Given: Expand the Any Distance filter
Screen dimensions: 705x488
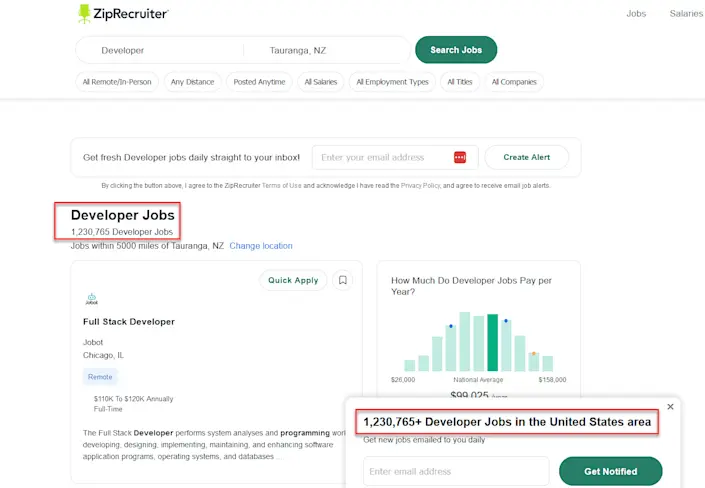Looking at the screenshot, I should (192, 82).
